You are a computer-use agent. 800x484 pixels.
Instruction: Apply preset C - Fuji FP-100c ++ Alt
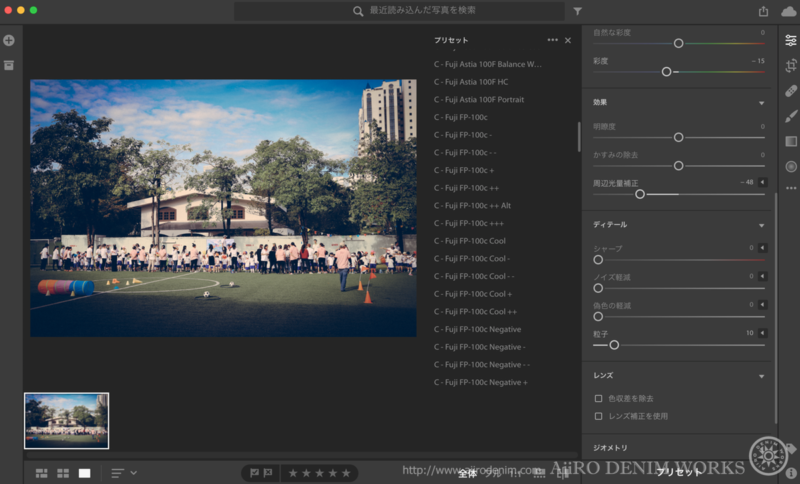[472, 206]
